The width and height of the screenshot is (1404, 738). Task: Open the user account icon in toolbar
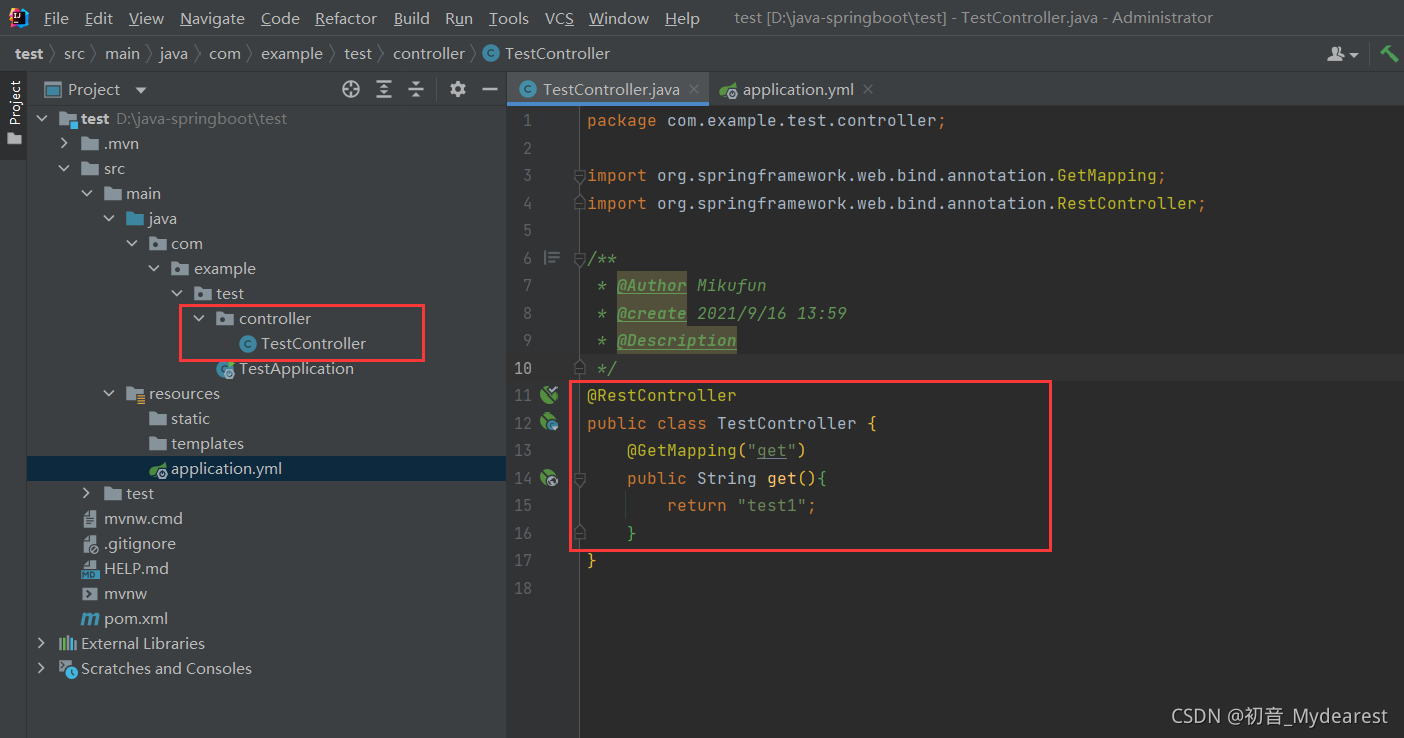tap(1342, 54)
